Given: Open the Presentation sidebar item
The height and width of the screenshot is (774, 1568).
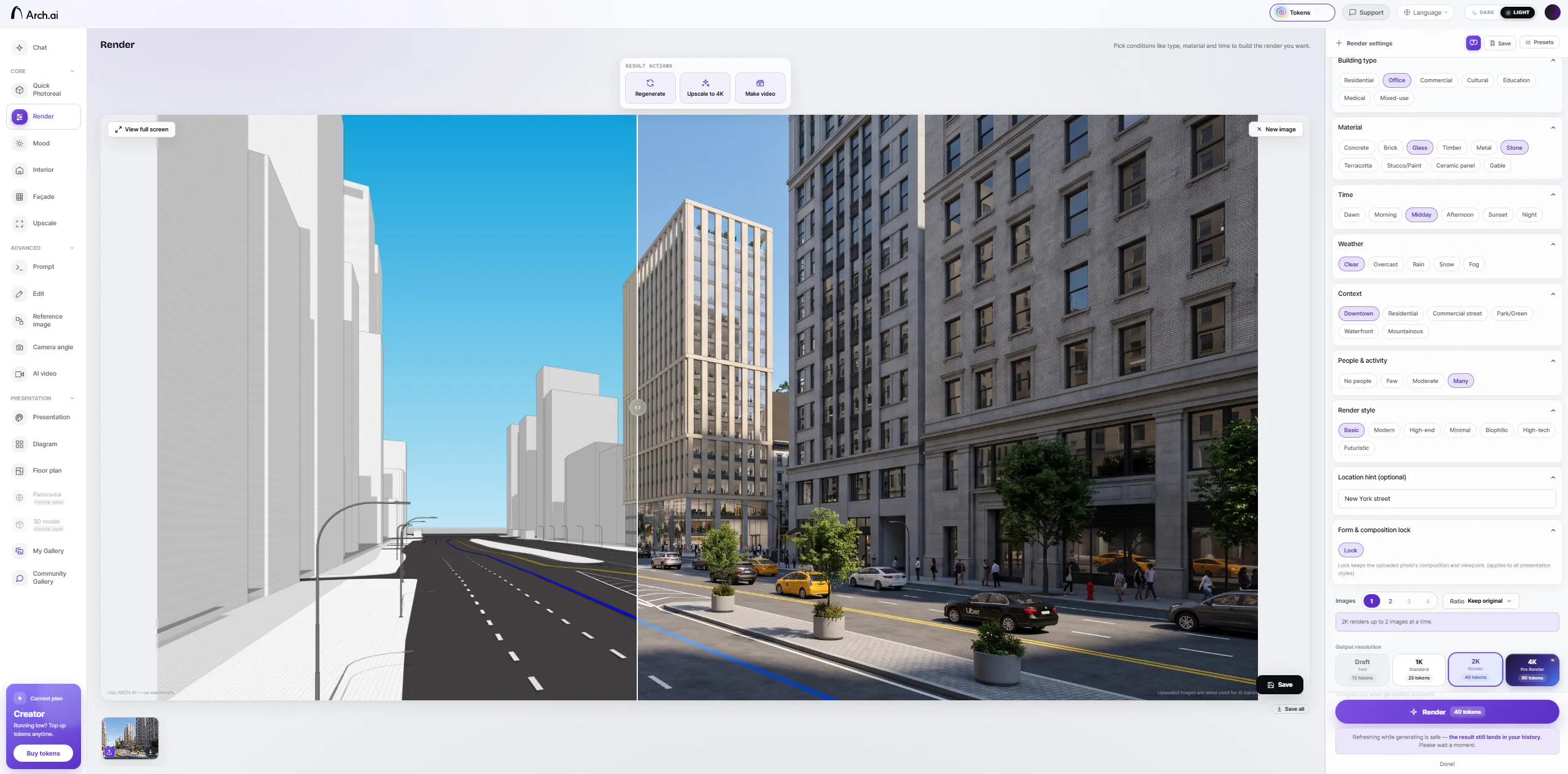Looking at the screenshot, I should point(44,417).
